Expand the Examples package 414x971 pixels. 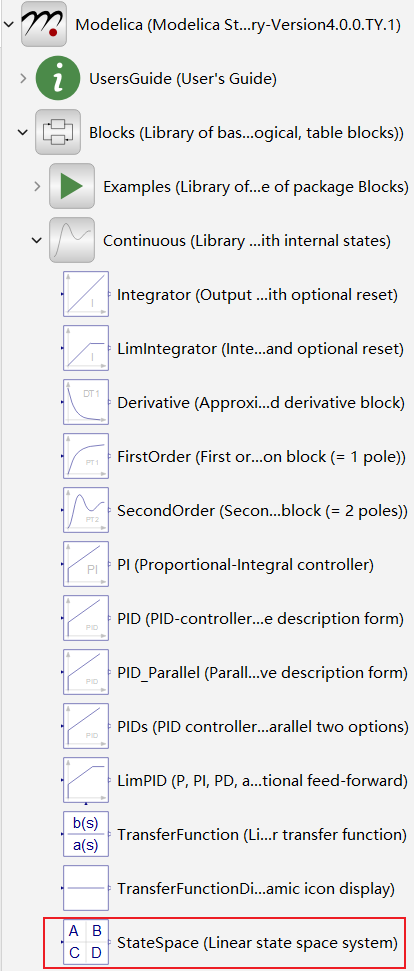click(x=37, y=186)
